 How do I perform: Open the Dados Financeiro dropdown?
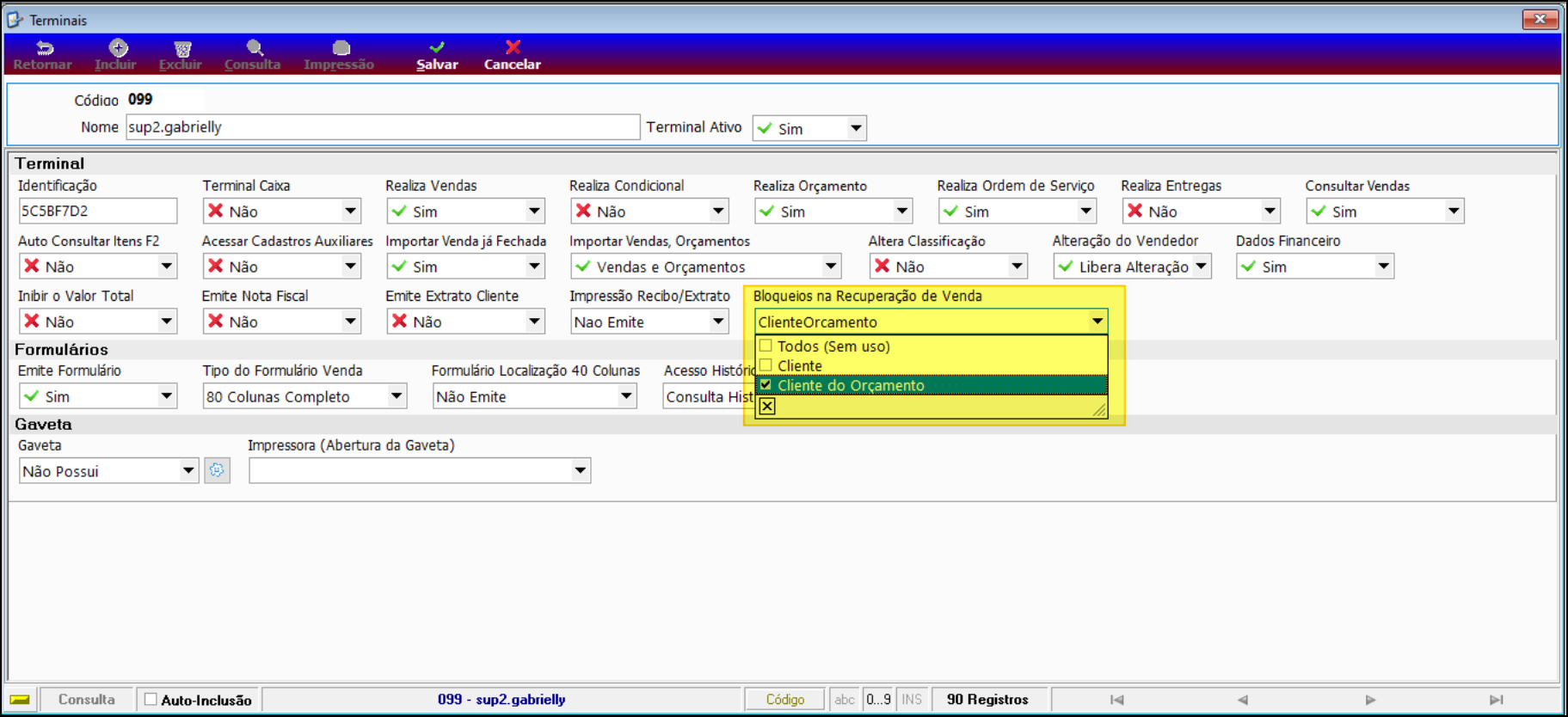coord(1384,266)
